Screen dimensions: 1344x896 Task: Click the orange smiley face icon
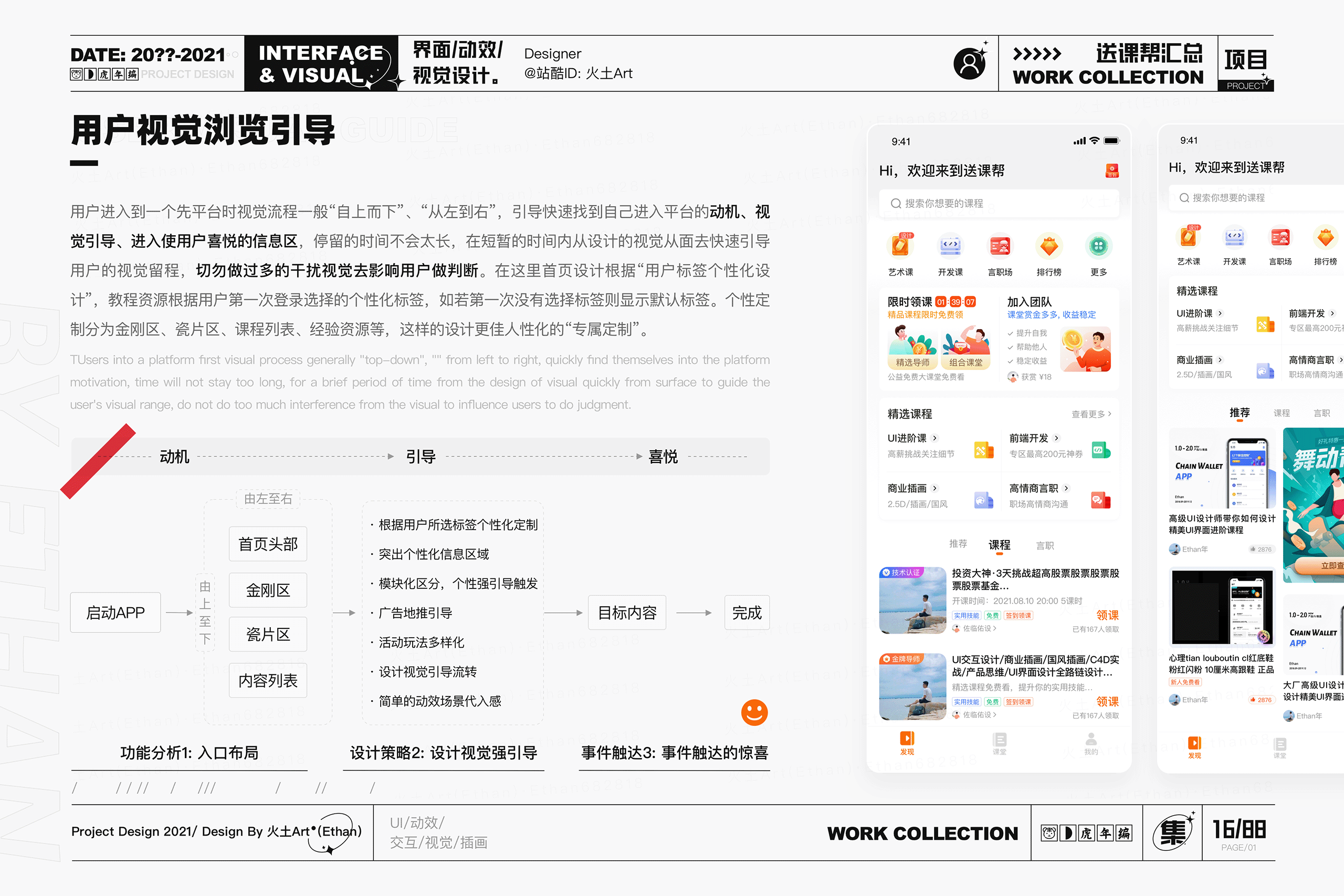pyautogui.click(x=754, y=713)
